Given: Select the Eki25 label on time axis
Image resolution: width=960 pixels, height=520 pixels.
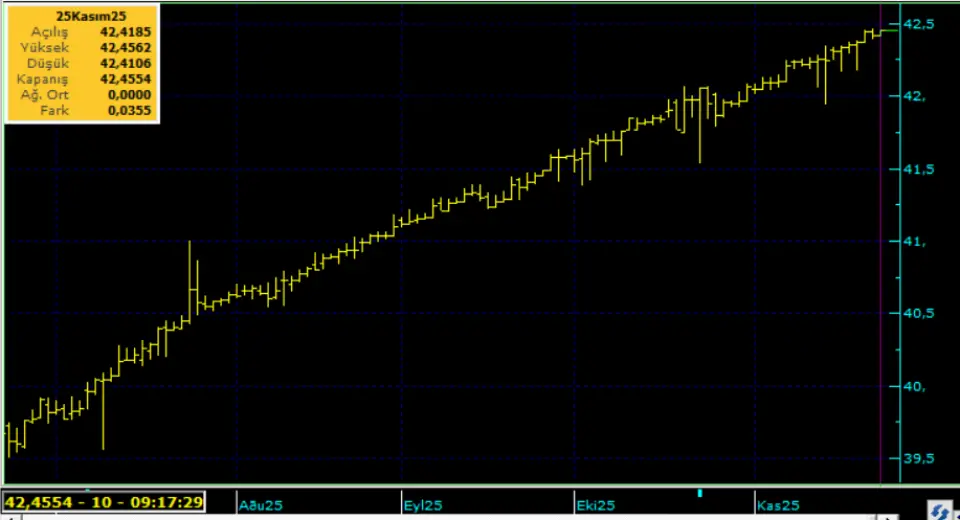Looking at the screenshot, I should click(596, 506).
